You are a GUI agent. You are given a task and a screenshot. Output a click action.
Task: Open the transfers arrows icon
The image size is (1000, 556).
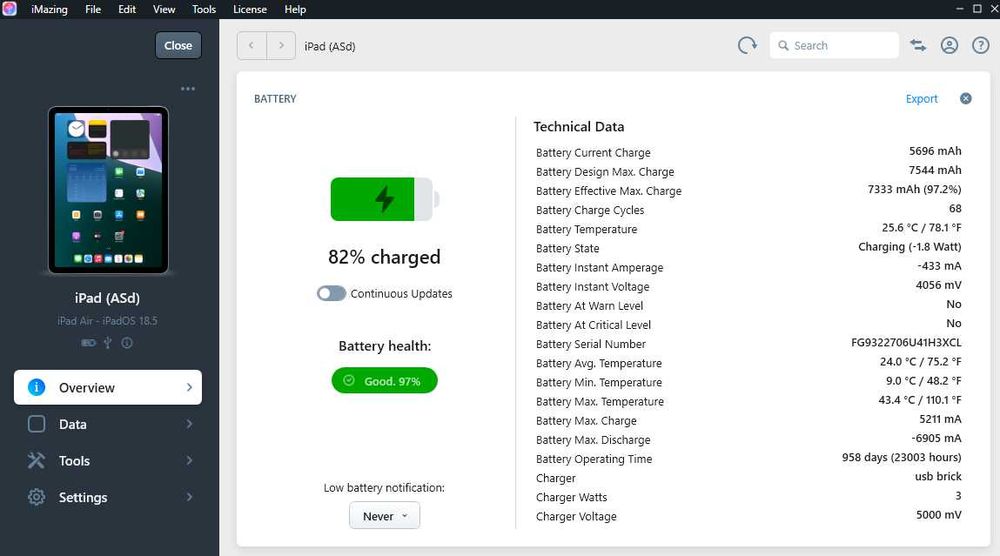coord(918,45)
